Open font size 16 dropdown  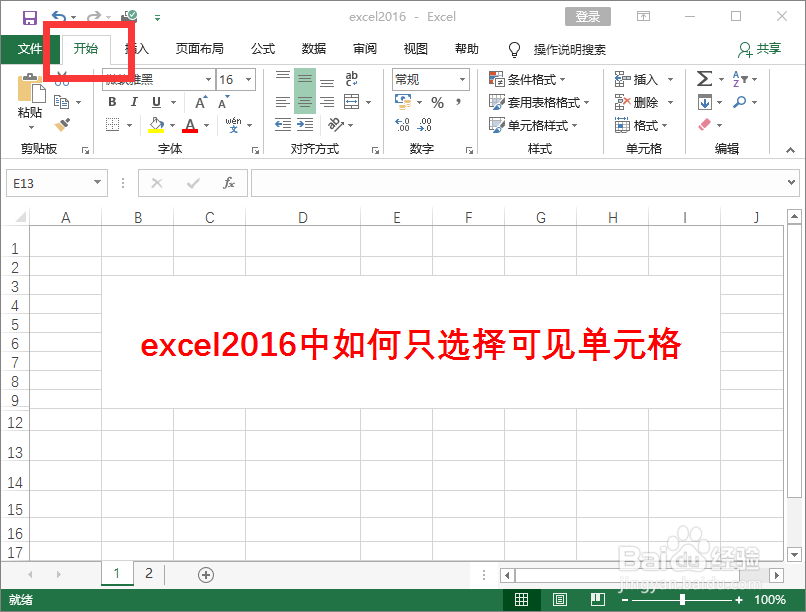point(249,79)
